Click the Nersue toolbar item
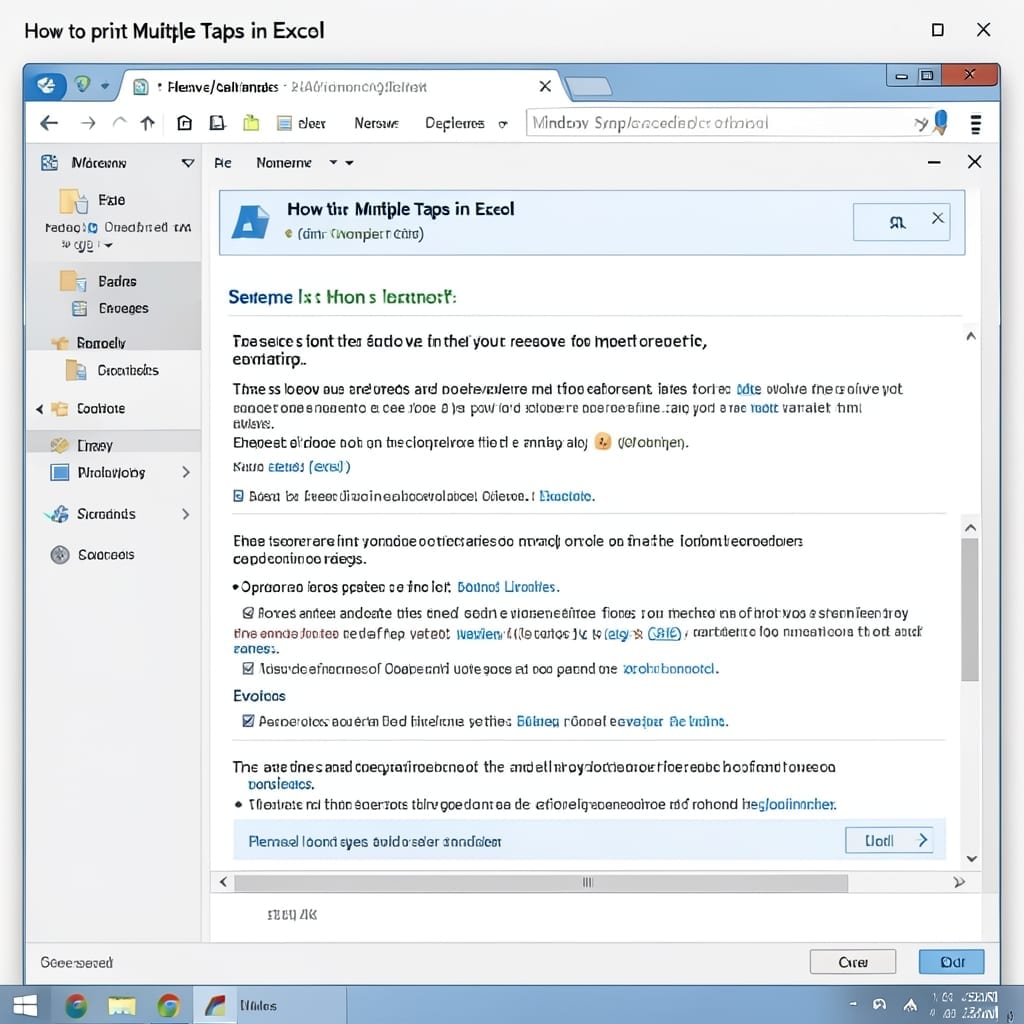The image size is (1024, 1024). coord(376,123)
